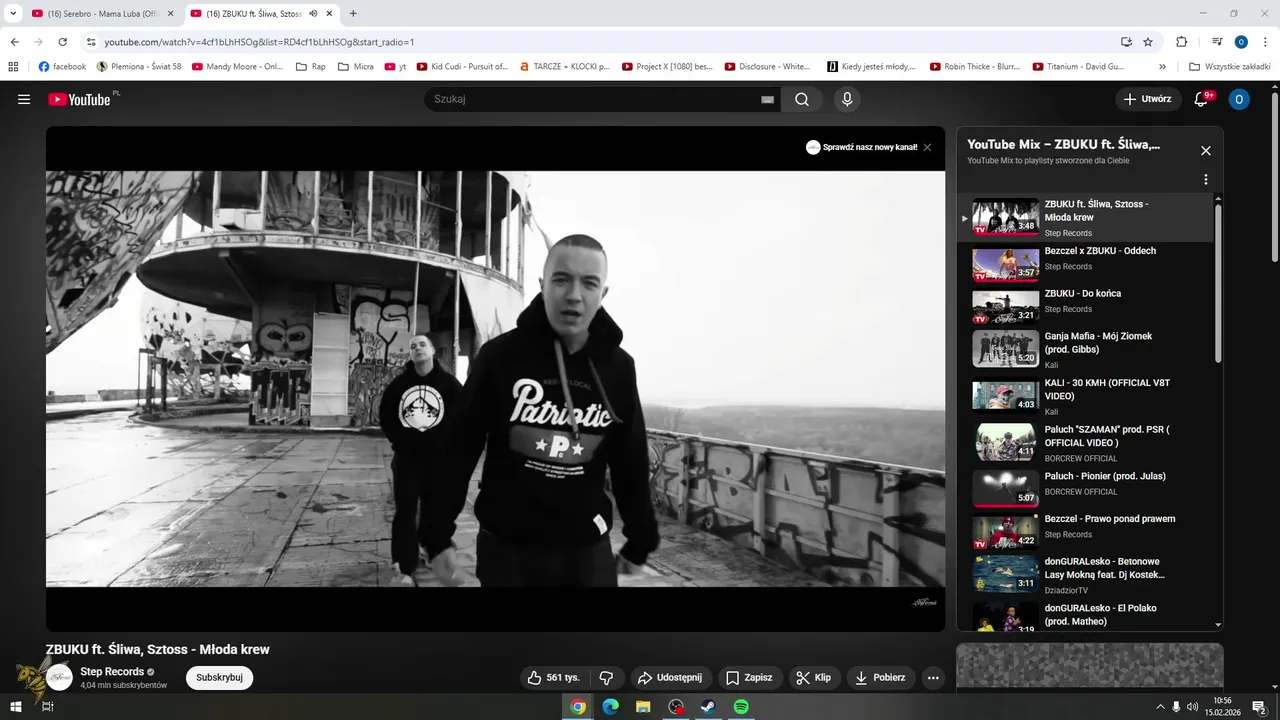Open 'Wszystkie zakładki' bookmarks folder
The width and height of the screenshot is (1280, 720).
click(1229, 67)
